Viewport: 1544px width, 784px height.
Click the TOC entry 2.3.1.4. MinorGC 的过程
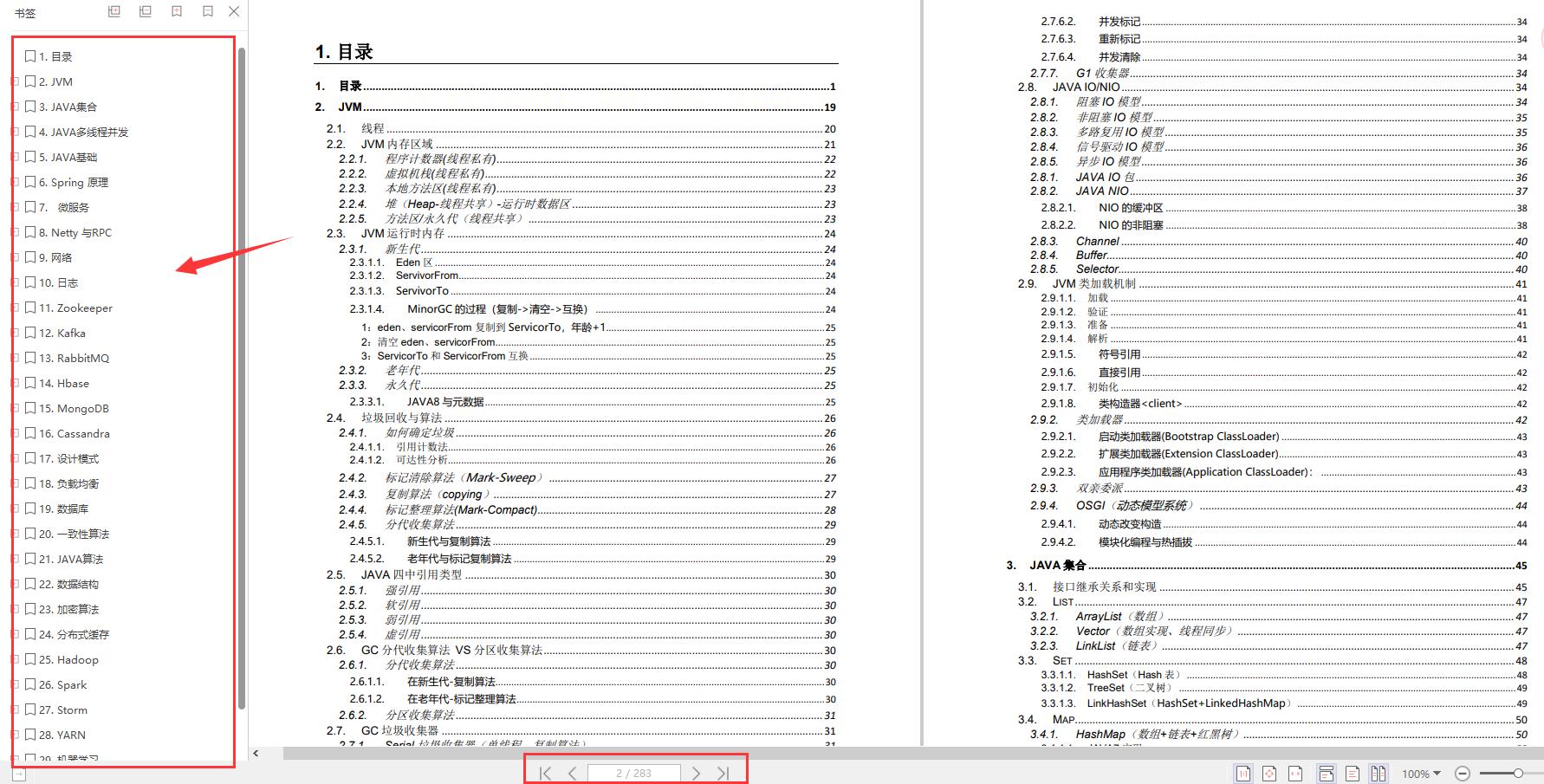point(593,308)
